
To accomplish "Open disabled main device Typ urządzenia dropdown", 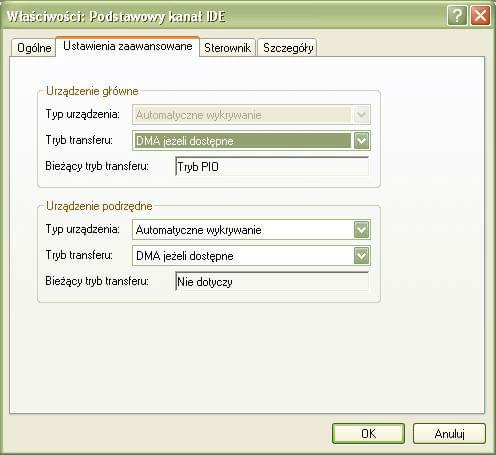I will click(251, 115).
